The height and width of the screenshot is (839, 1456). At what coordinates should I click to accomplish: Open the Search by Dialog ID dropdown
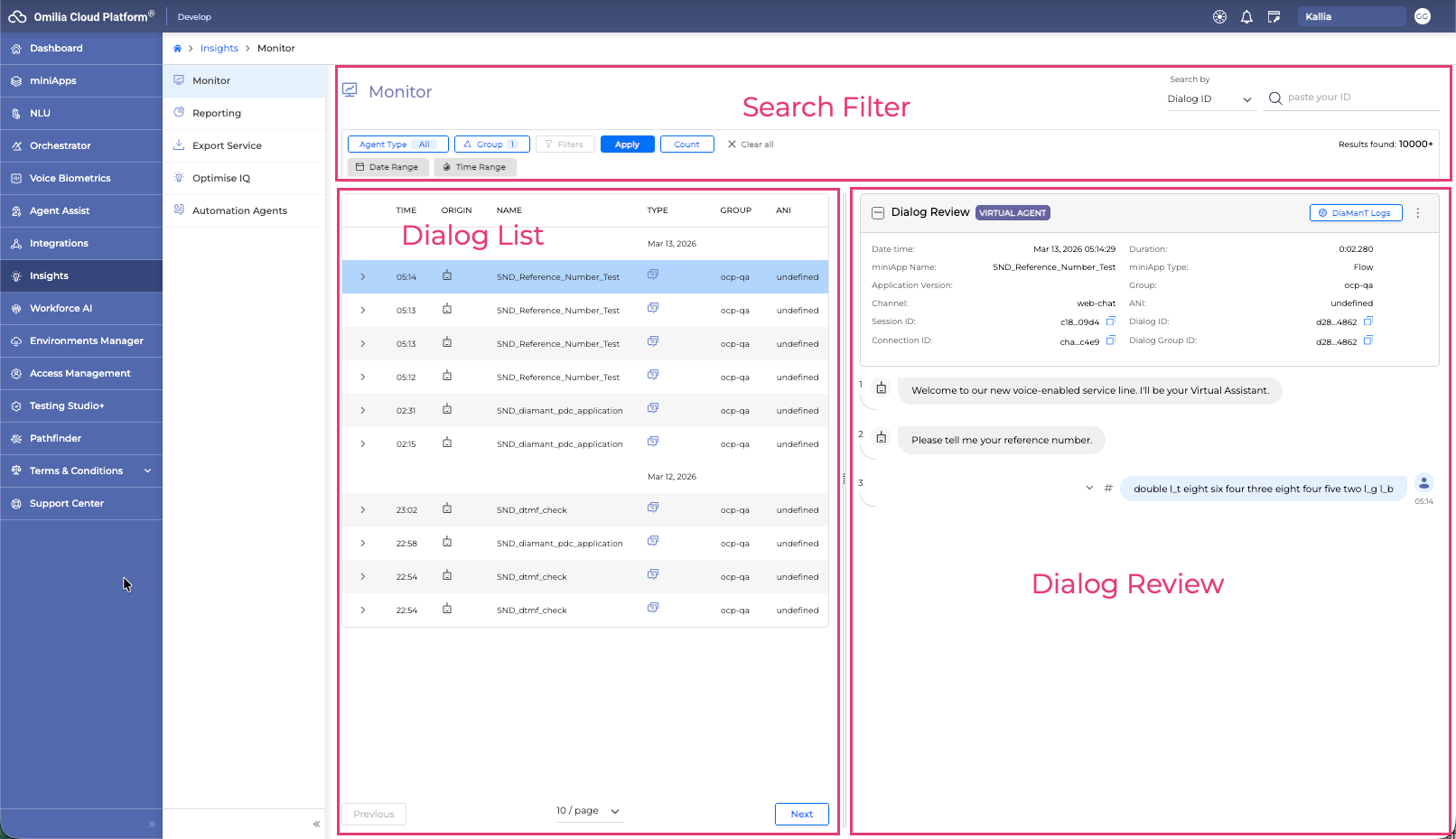pyautogui.click(x=1209, y=99)
